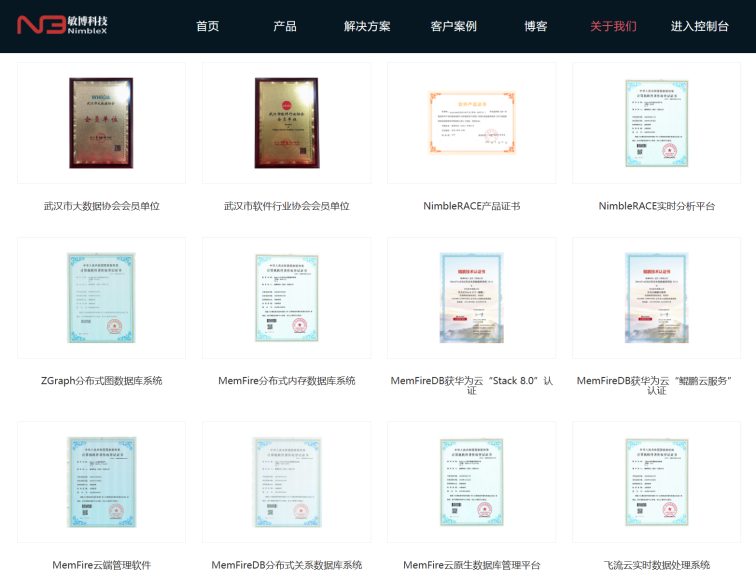Viewport: 756px width, 586px height.
Task: Open the 武汉市大数据协会会员单位 plaque image
Action: [x=101, y=123]
